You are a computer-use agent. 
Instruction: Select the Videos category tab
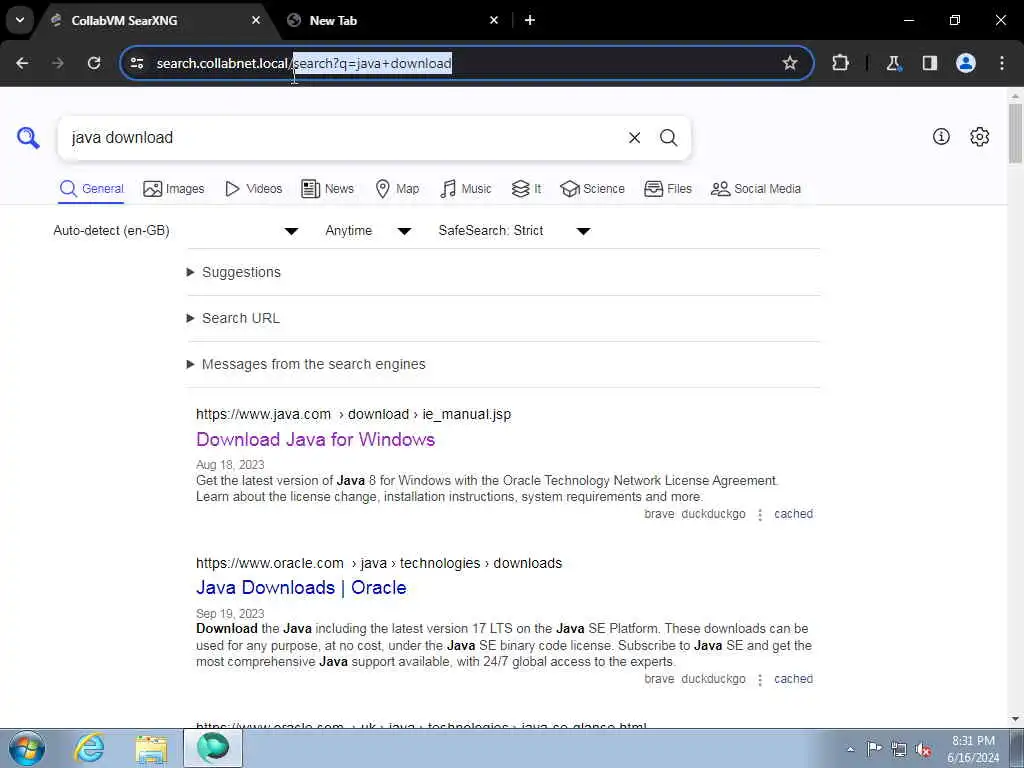click(253, 189)
